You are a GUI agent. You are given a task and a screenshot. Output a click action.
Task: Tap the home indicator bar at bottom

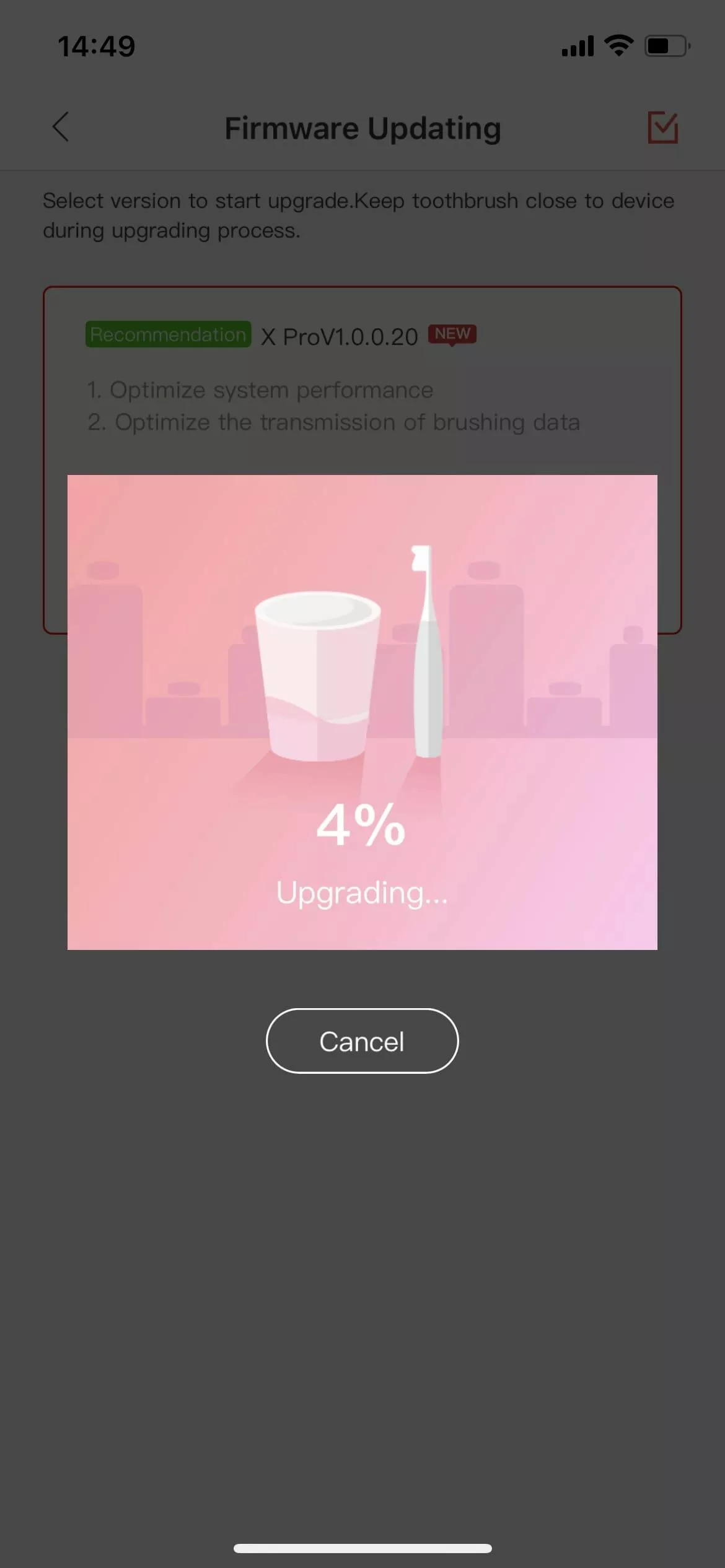362,1548
